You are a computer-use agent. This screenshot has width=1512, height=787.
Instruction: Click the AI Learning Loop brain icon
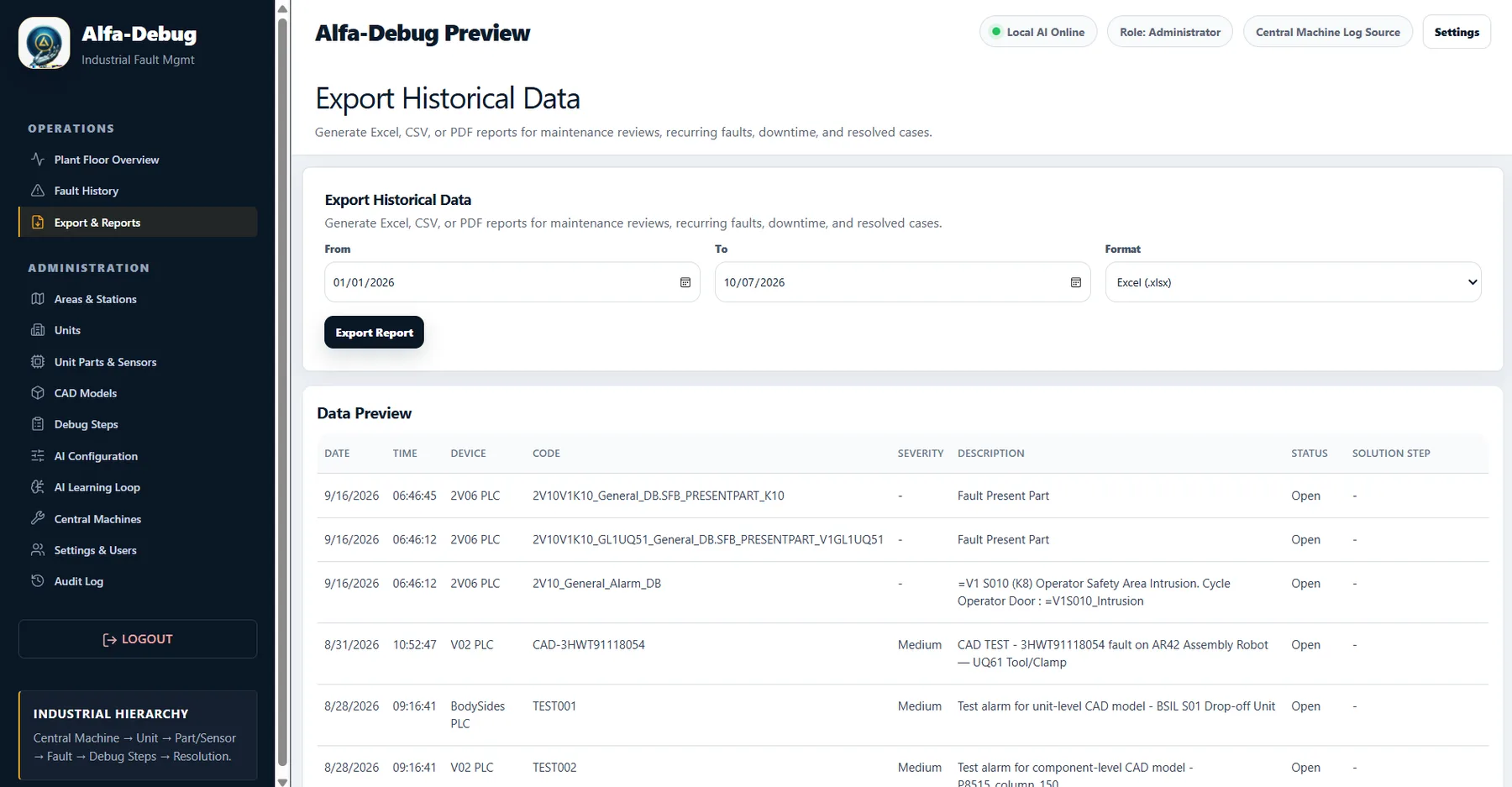(x=38, y=487)
